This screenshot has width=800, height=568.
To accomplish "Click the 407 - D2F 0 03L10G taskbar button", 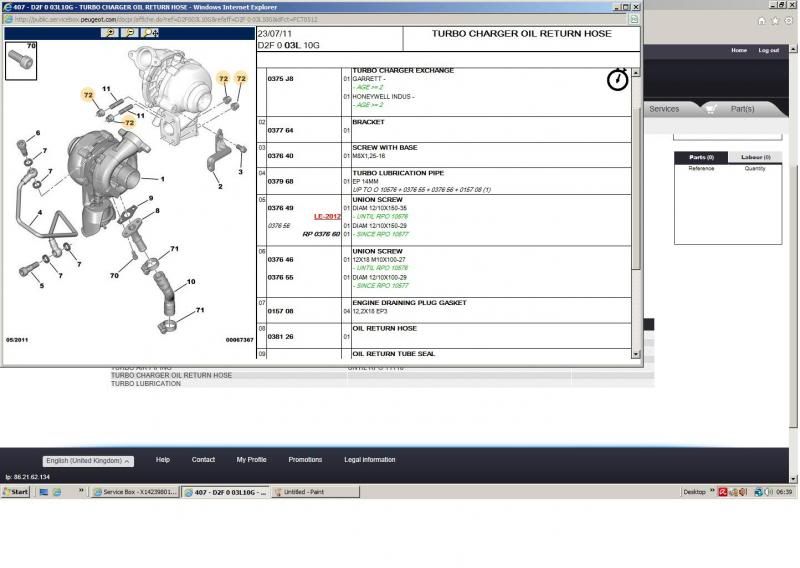I will [226, 492].
